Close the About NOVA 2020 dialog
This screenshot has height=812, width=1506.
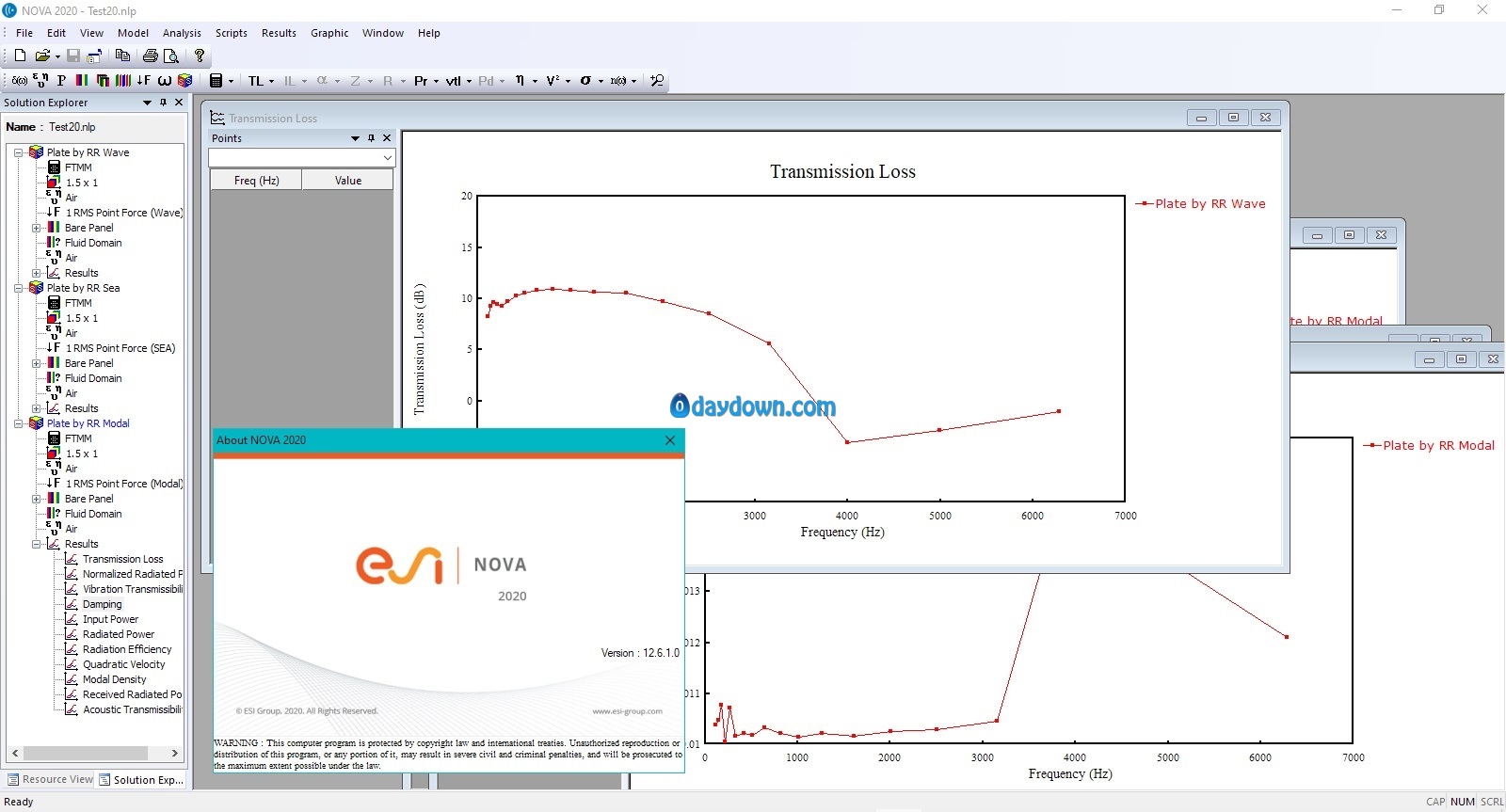click(x=670, y=440)
